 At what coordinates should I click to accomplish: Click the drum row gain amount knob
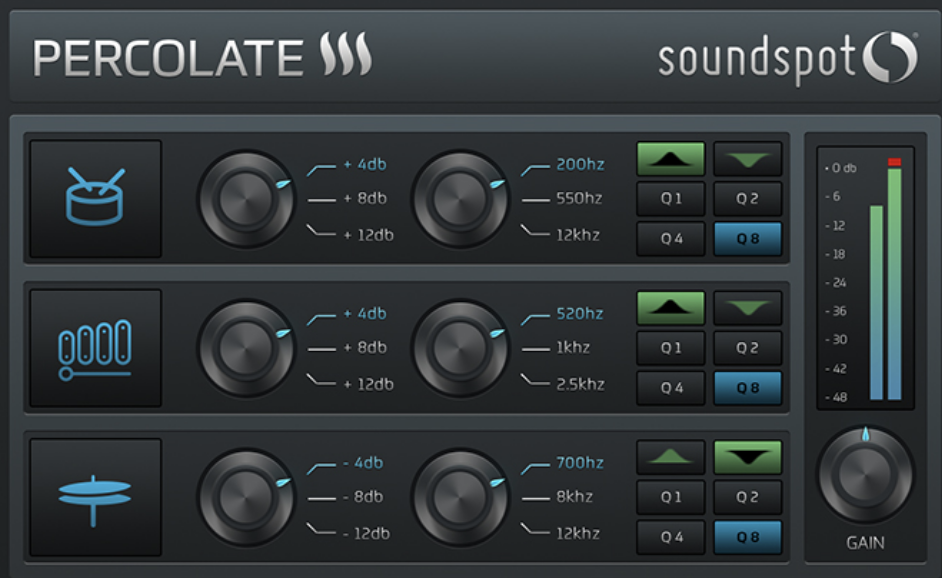point(246,199)
